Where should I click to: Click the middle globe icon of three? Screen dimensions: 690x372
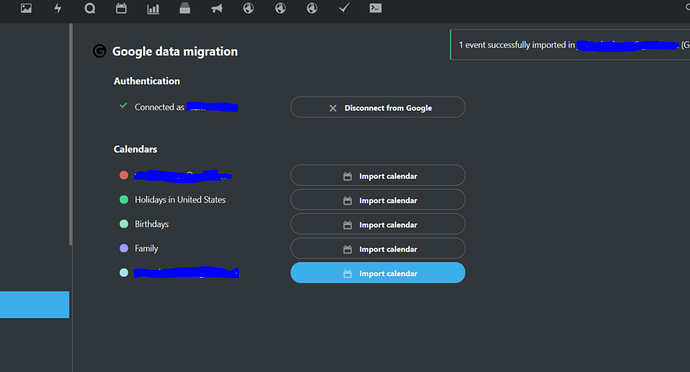pos(280,8)
